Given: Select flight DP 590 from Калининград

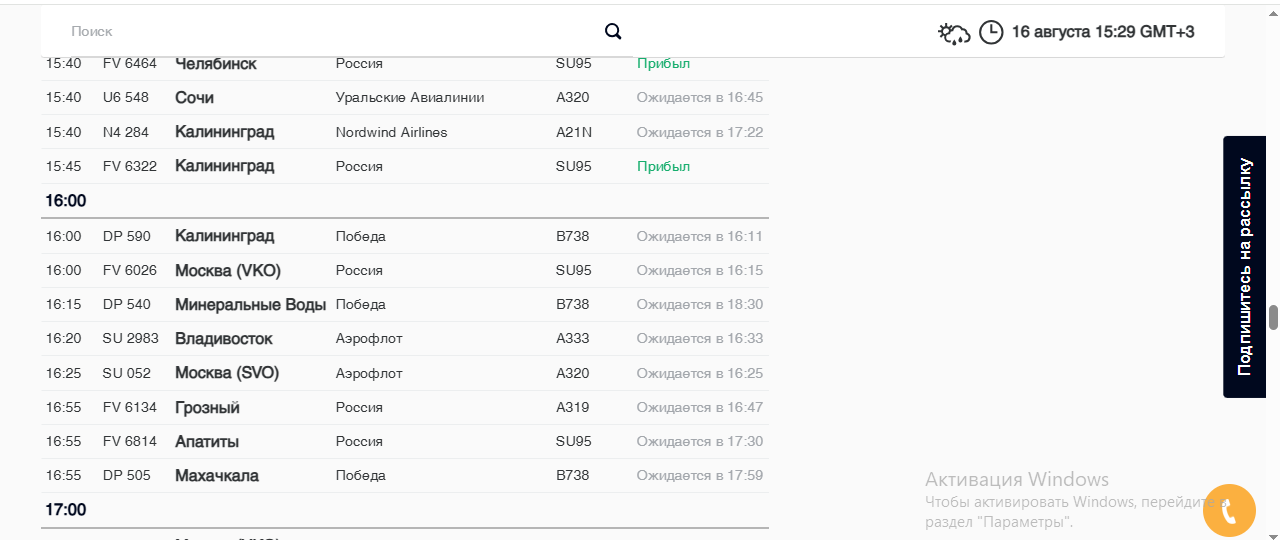Looking at the screenshot, I should [x=405, y=237].
